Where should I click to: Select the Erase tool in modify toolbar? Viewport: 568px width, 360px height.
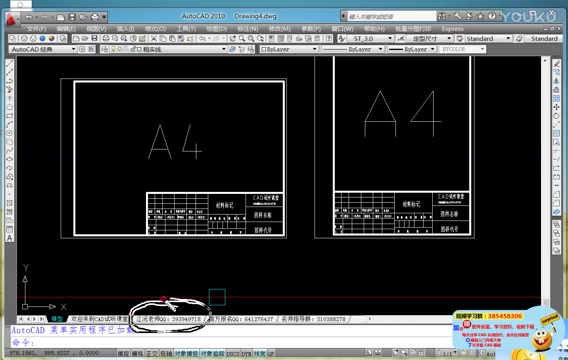pos(557,64)
